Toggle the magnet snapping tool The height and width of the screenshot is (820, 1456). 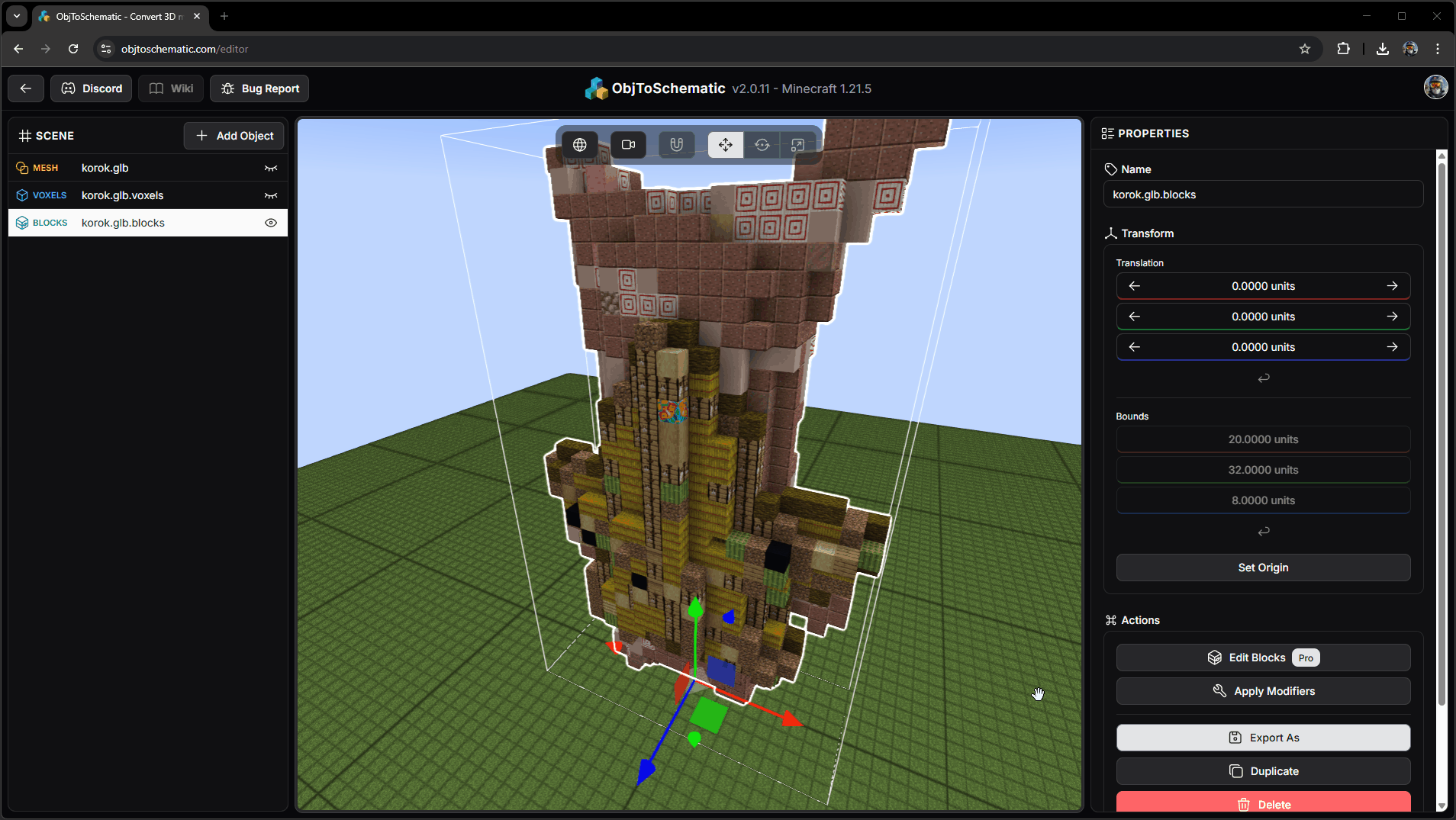tap(676, 144)
